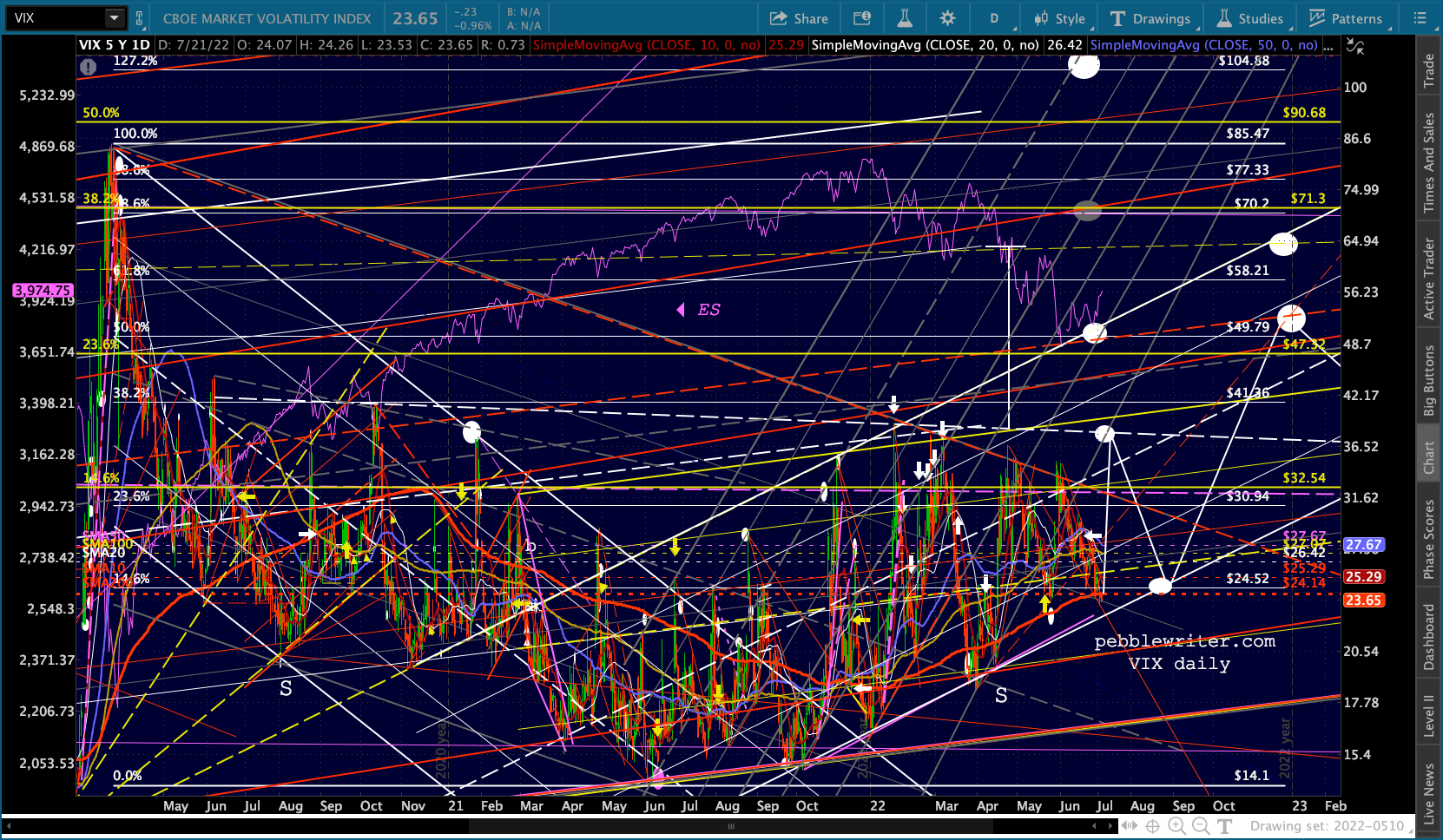
Task: Open the Style menu
Action: 1059,18
